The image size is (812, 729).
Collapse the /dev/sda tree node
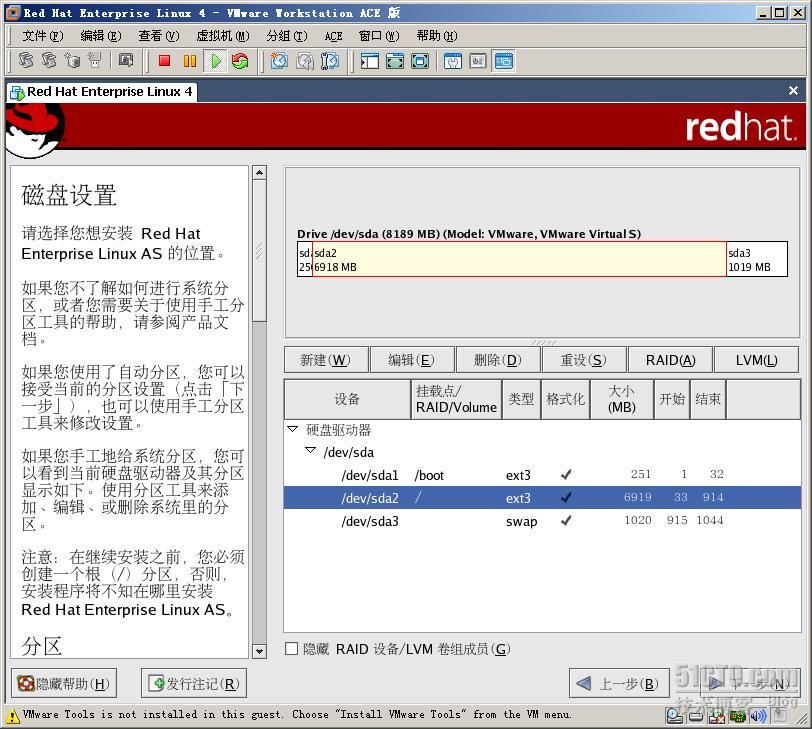point(311,450)
